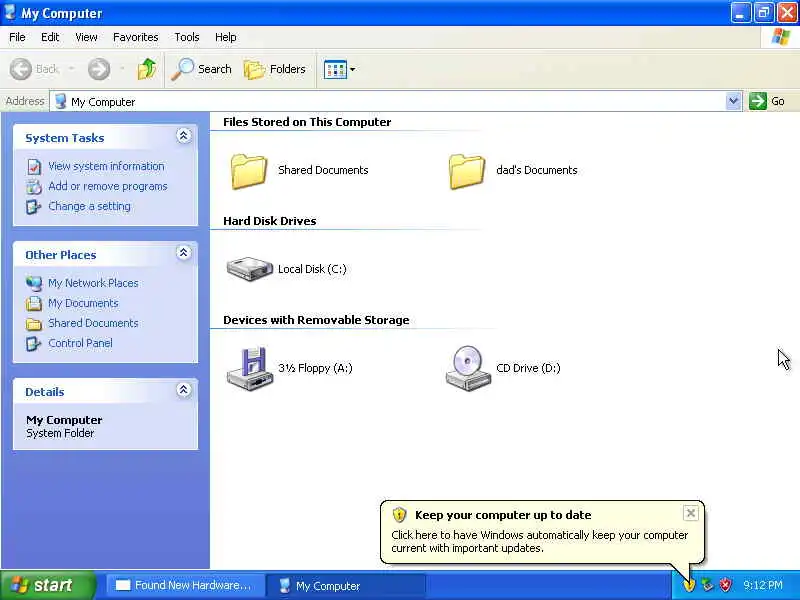Viewport: 800px width, 600px height.
Task: Open dad's Documents folder icon
Action: 467,171
